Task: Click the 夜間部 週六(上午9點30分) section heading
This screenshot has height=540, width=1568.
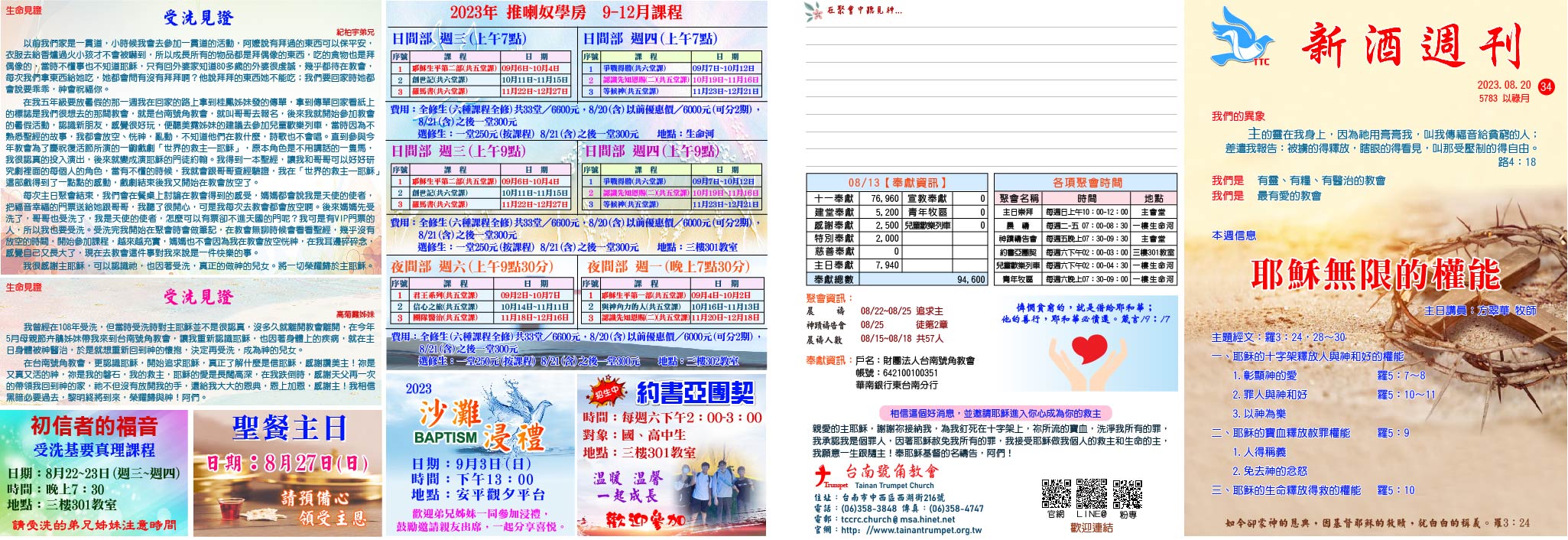Action: 472,266
